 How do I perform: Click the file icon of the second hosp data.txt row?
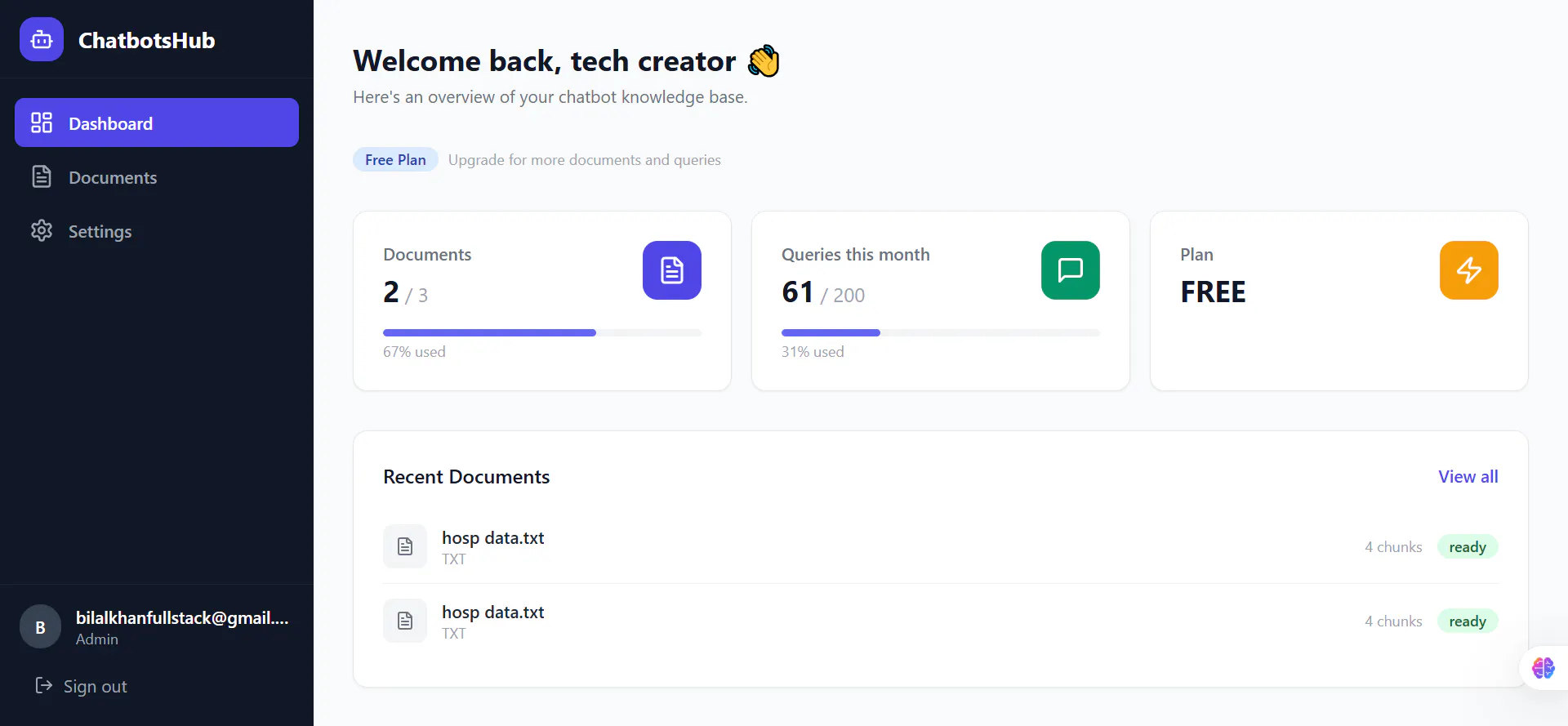405,621
